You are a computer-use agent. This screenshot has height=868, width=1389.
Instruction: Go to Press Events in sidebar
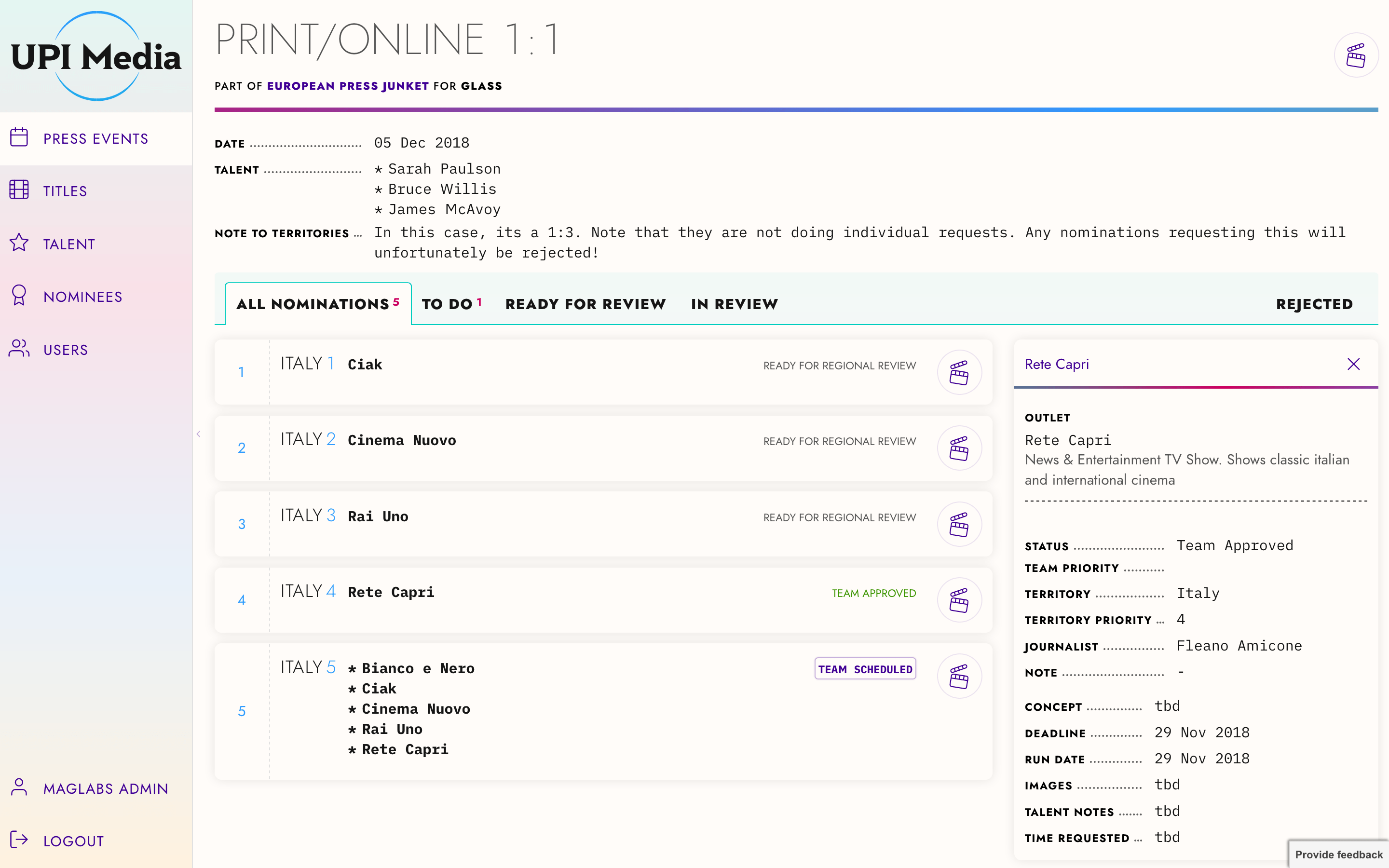[96, 138]
